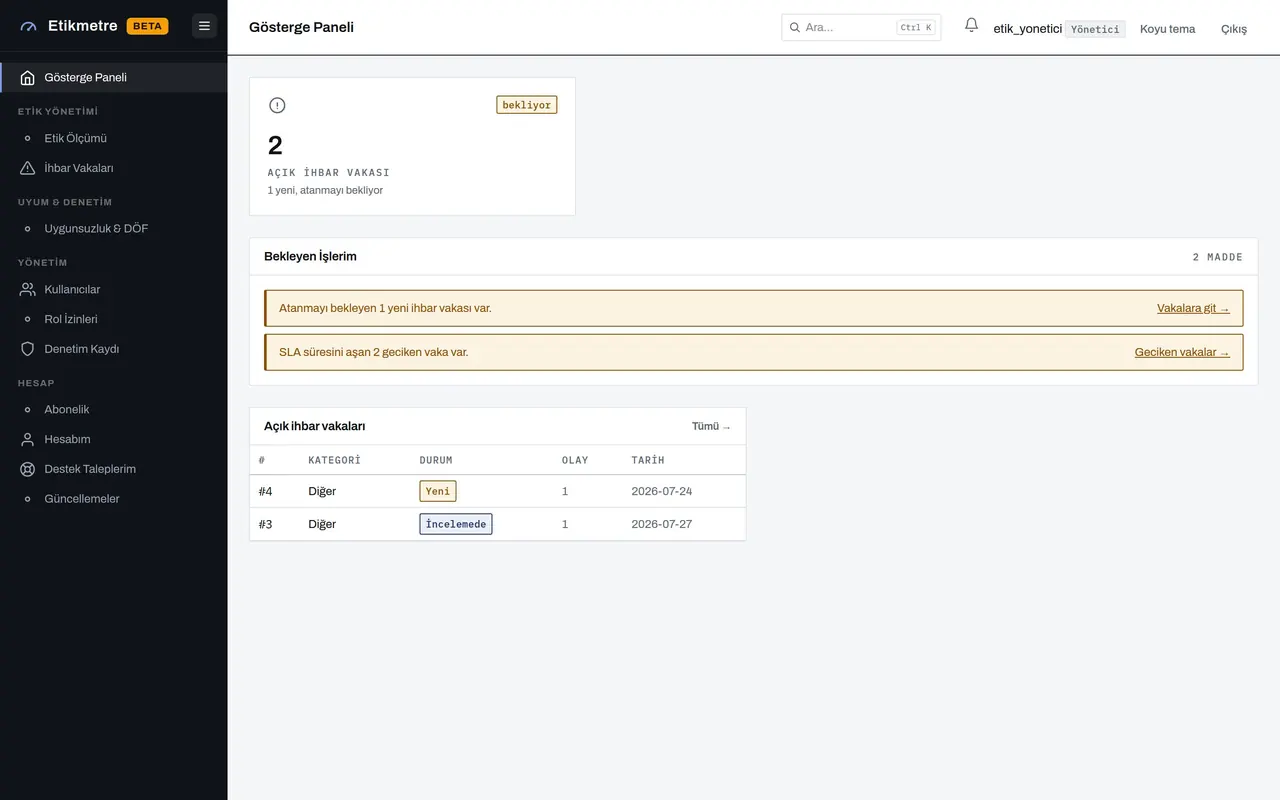Click the KATEGORİ column header
The image size is (1280, 800).
(334, 460)
